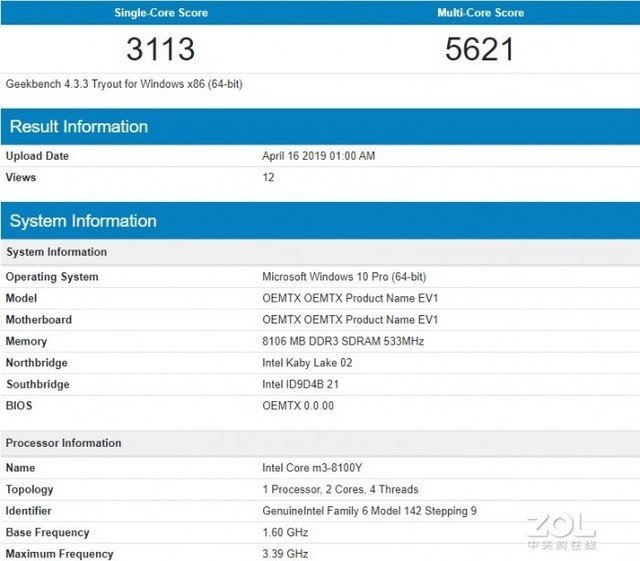The width and height of the screenshot is (640, 561).
Task: Select the Motherboard row's OEMTX Product Name EV1 value
Action: coord(350,320)
